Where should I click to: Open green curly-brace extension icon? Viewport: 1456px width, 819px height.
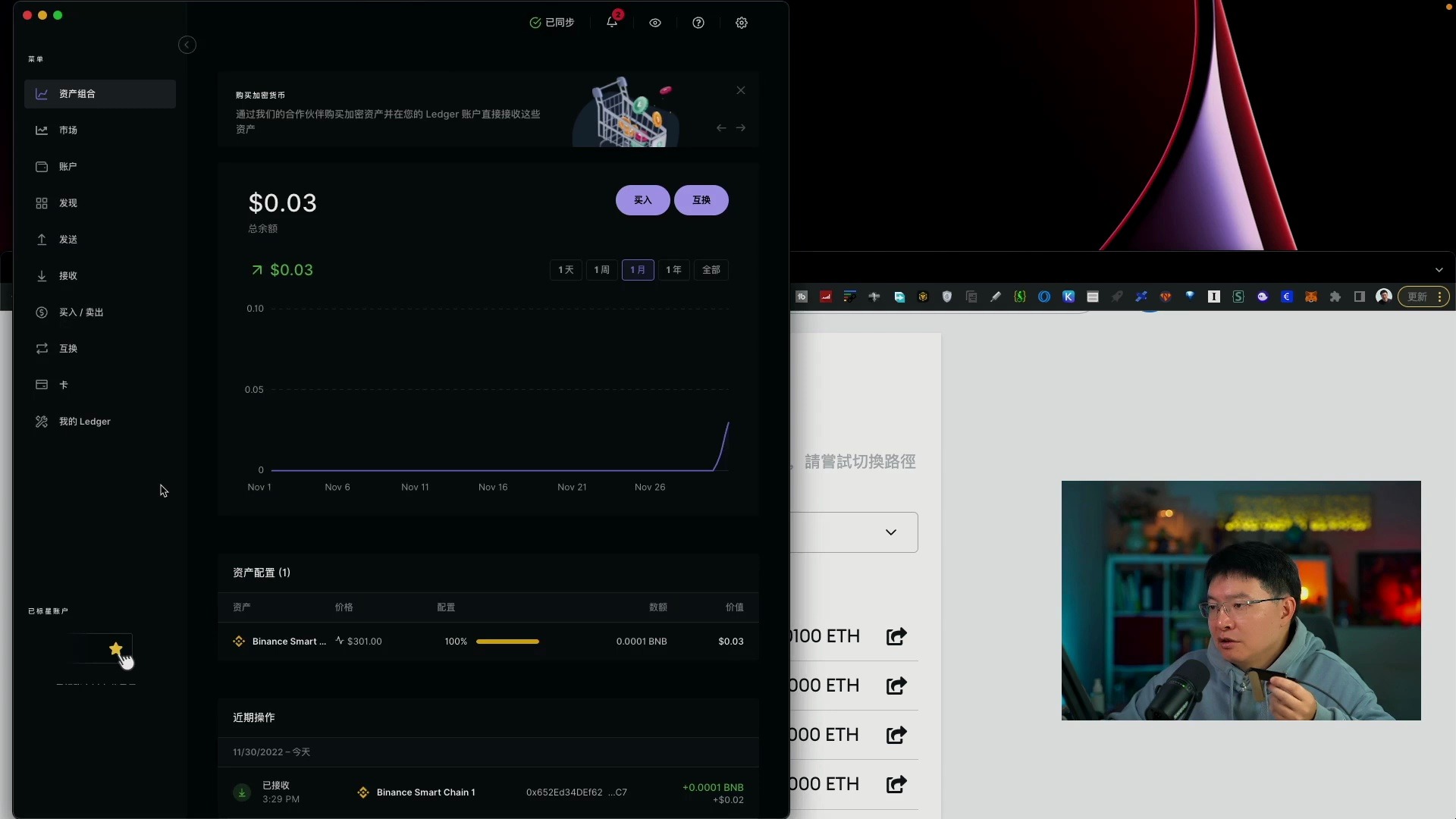coord(1020,297)
